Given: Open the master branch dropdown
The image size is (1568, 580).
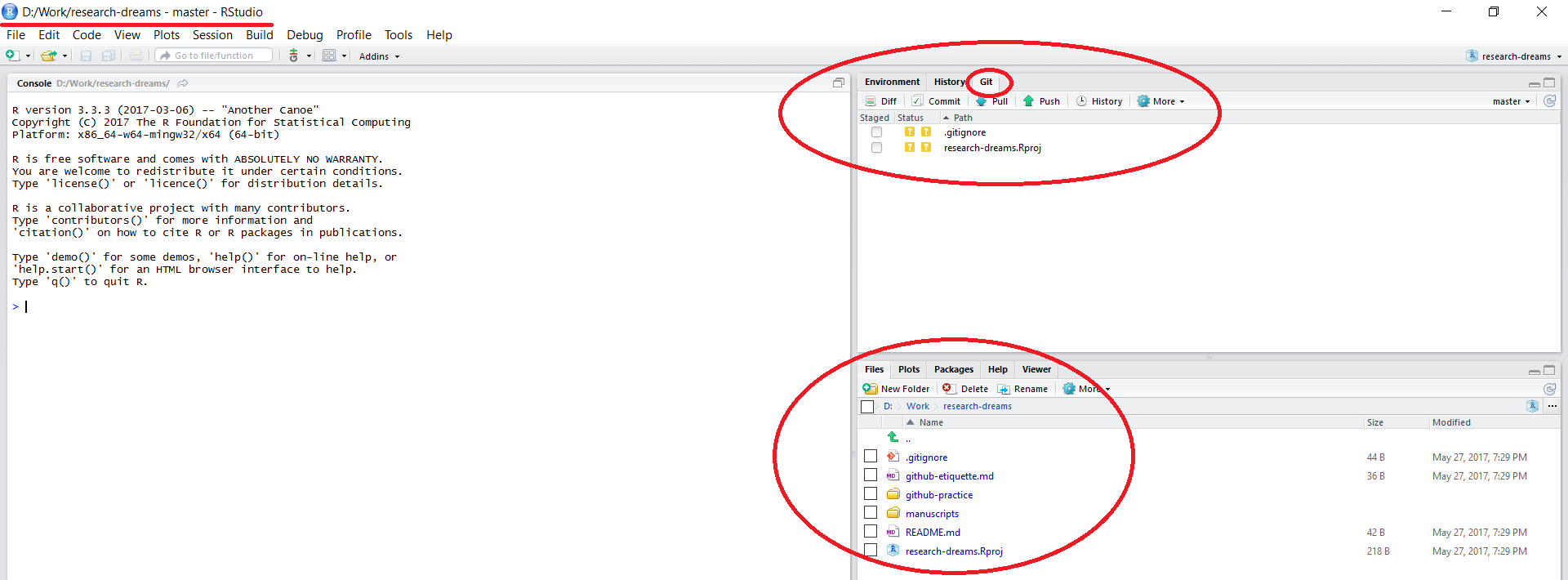Looking at the screenshot, I should coord(1511,101).
